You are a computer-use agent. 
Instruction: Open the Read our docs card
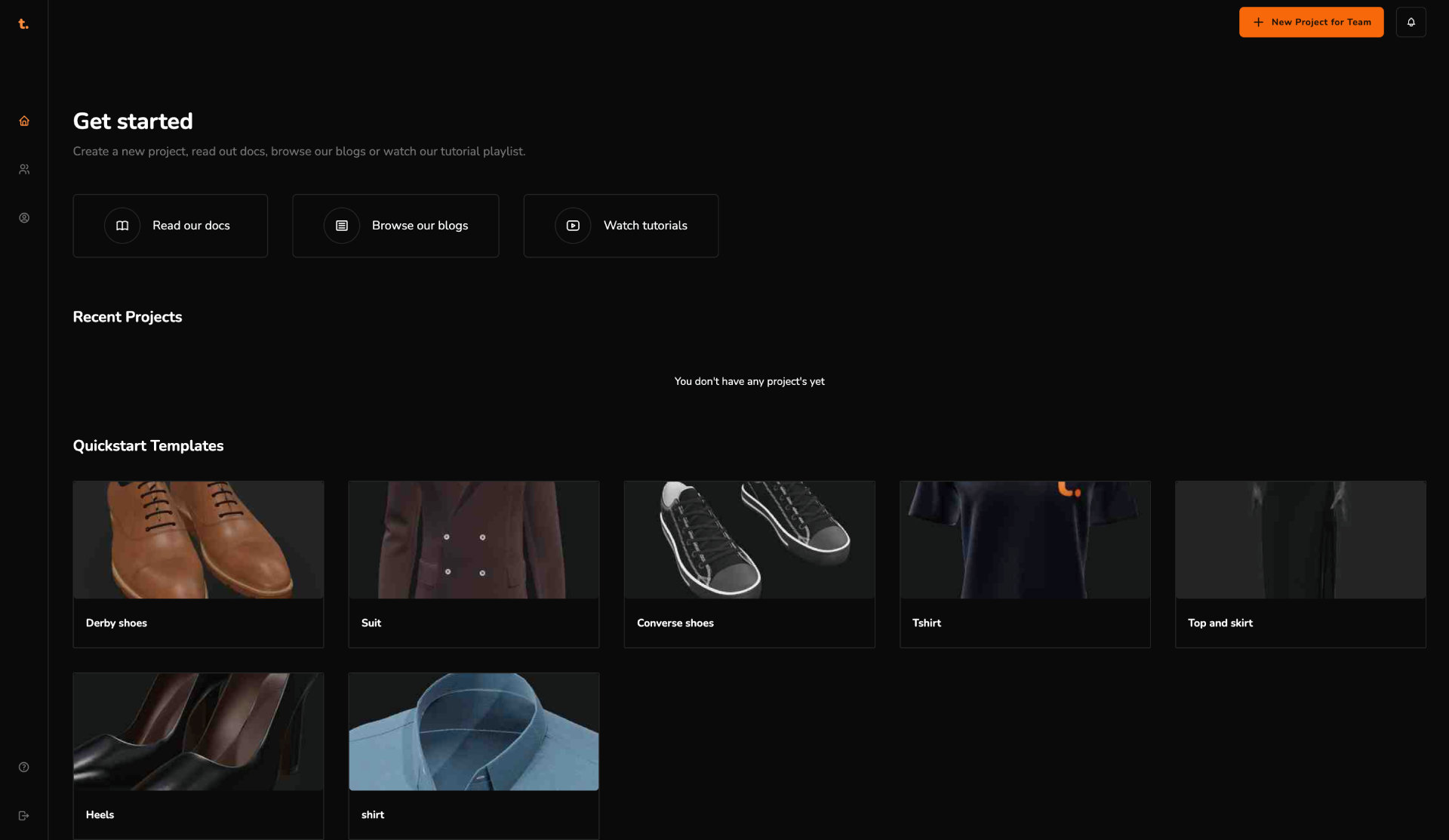coord(191,226)
